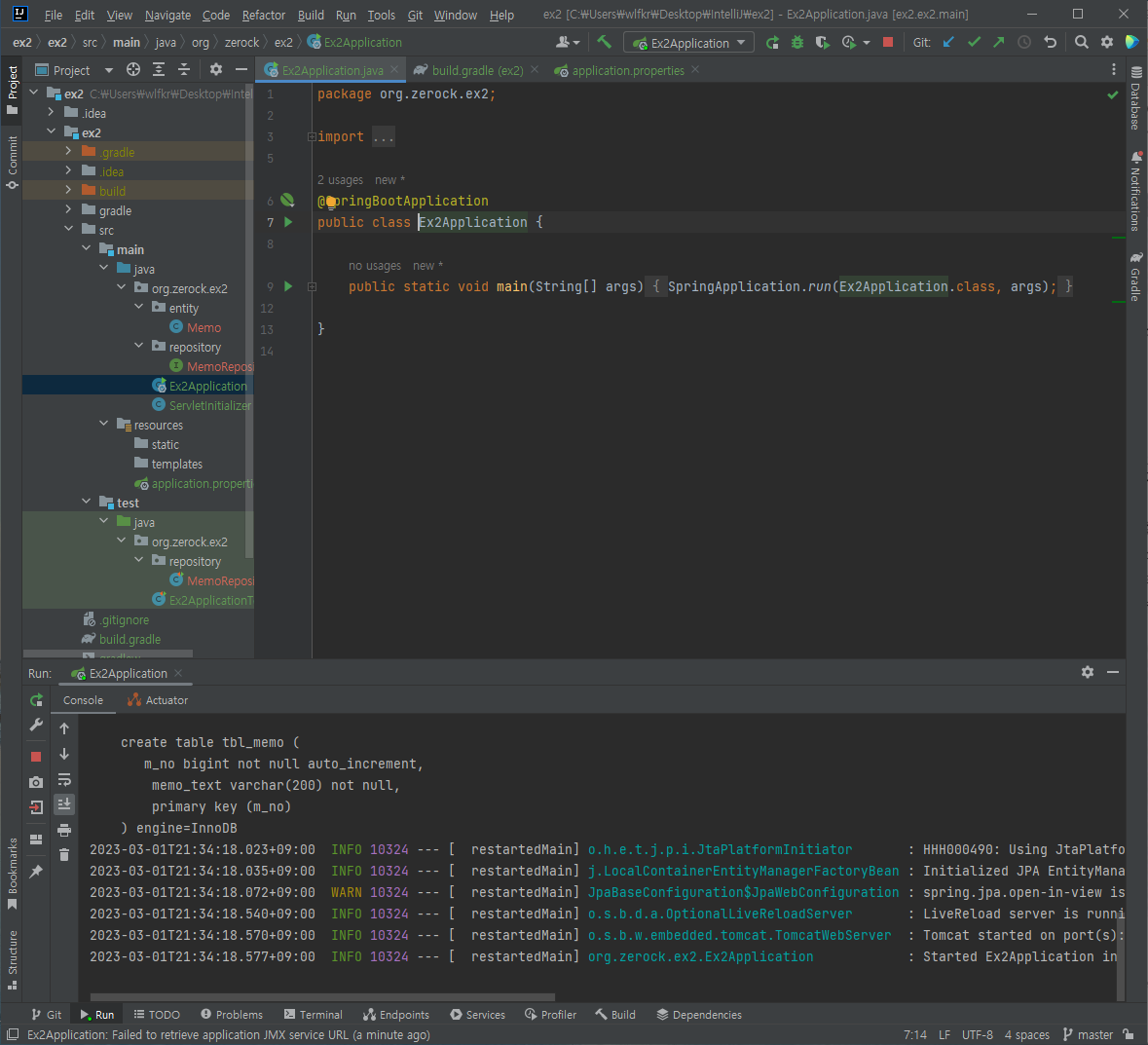The image size is (1148, 1045).
Task: Click the "2 usages" hint above the class
Action: point(340,180)
